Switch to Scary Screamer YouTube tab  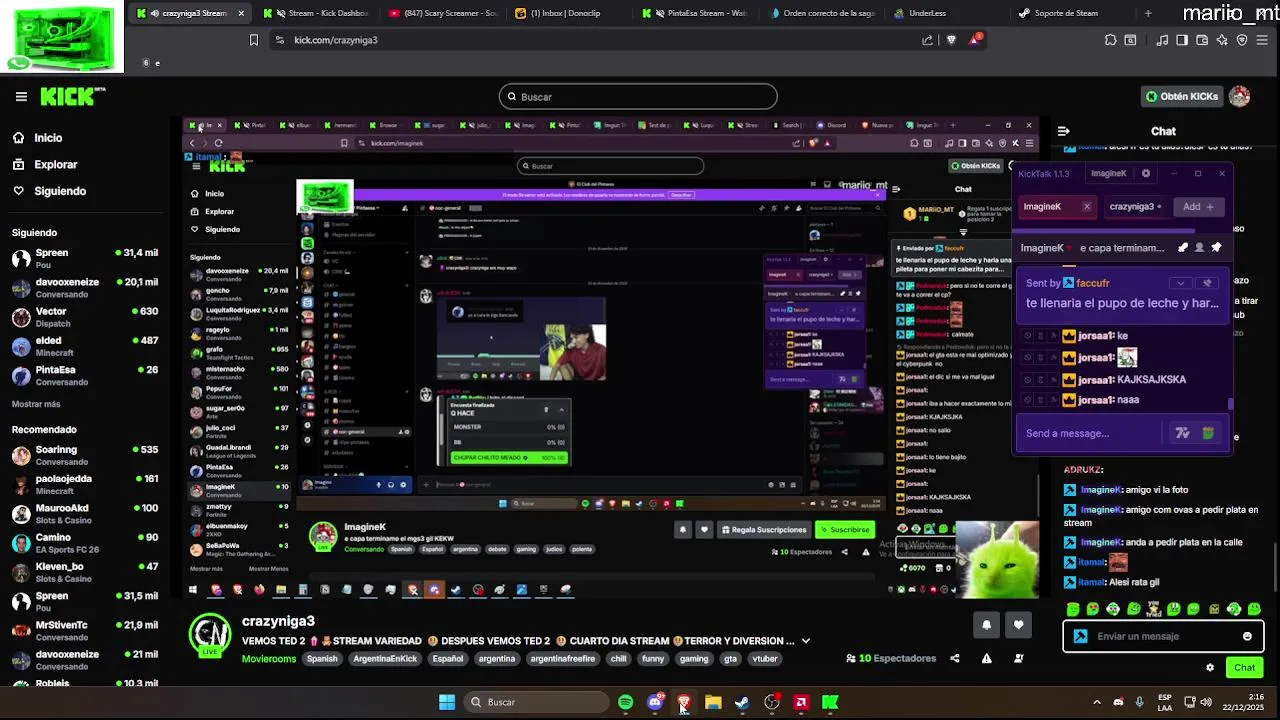tap(445, 13)
